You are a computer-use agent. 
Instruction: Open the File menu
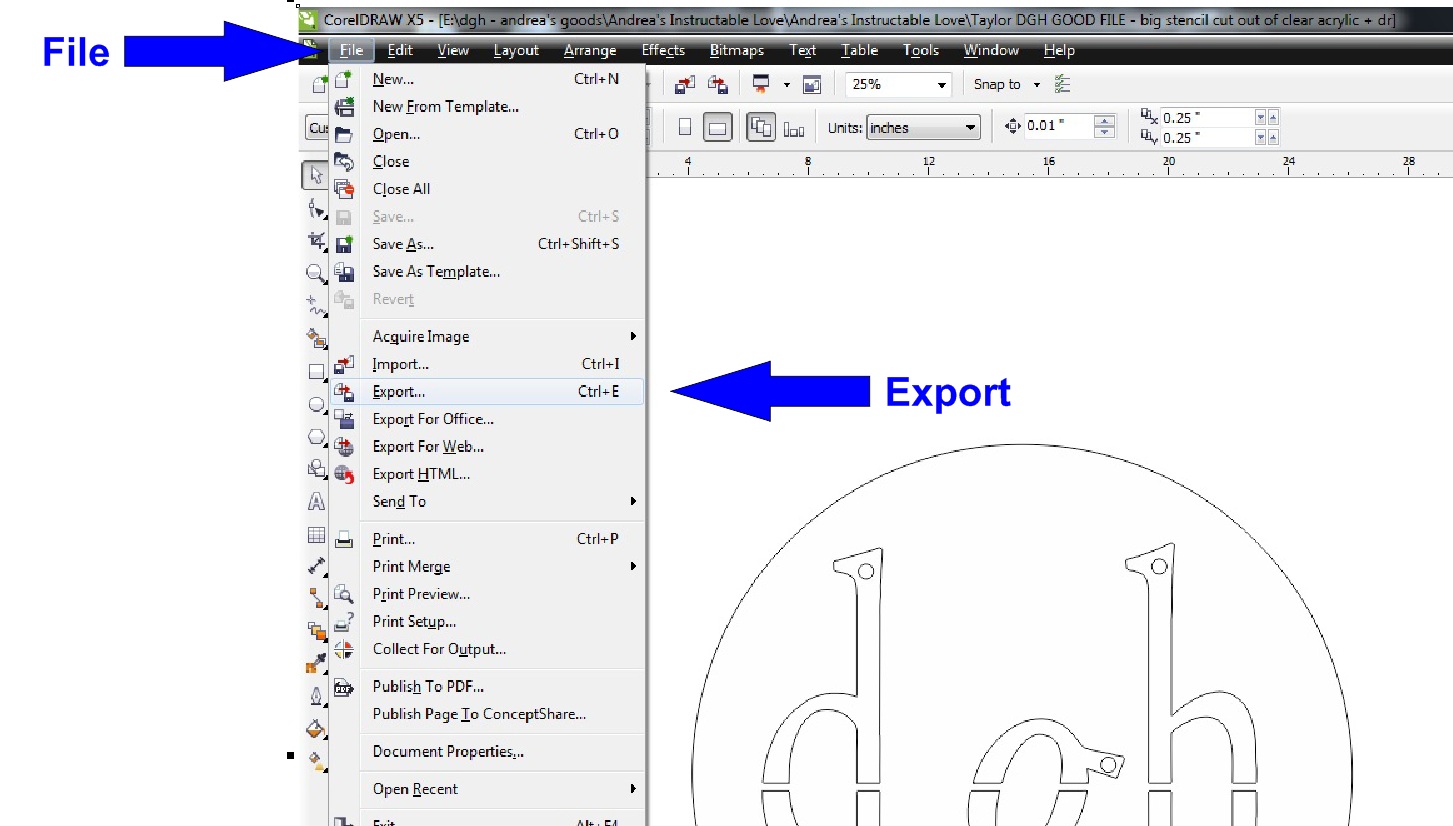click(x=351, y=50)
